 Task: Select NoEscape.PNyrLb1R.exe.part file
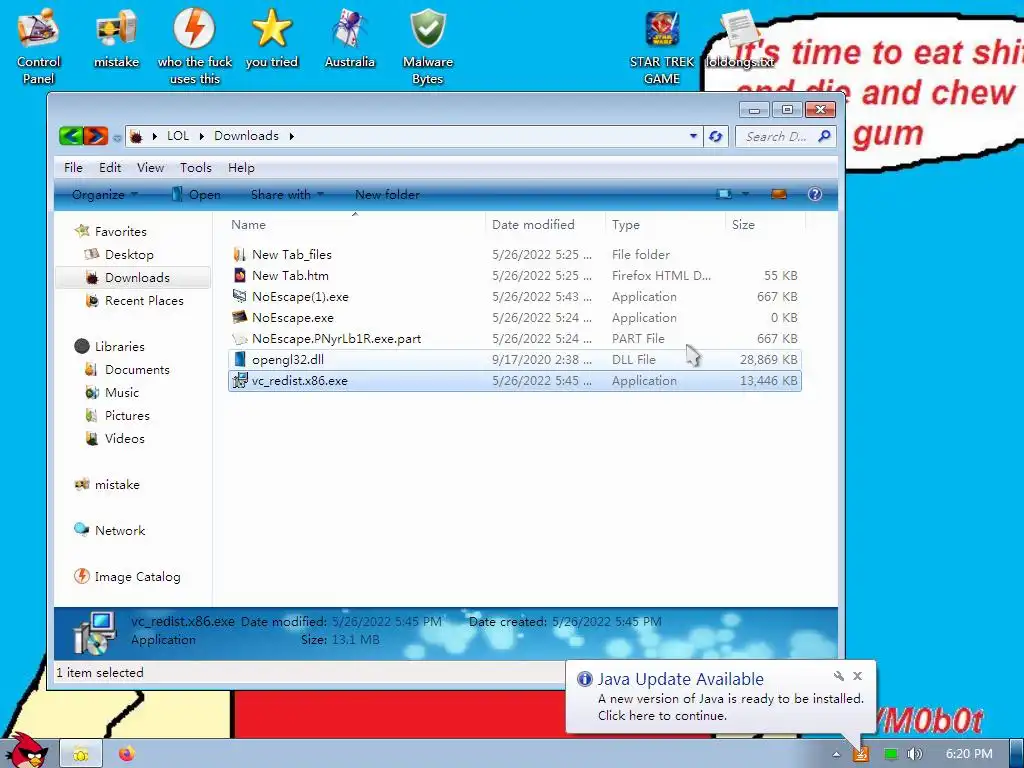pyautogui.click(x=515, y=338)
